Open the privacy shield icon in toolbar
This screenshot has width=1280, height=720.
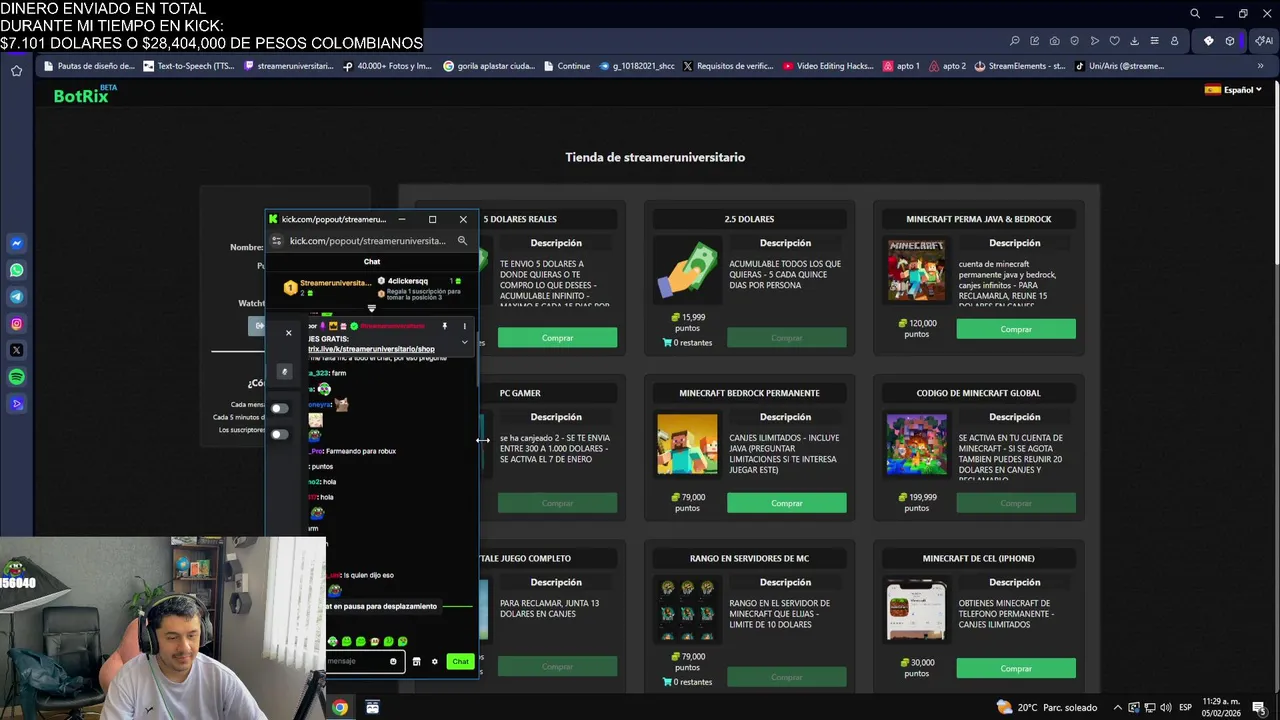point(1075,41)
